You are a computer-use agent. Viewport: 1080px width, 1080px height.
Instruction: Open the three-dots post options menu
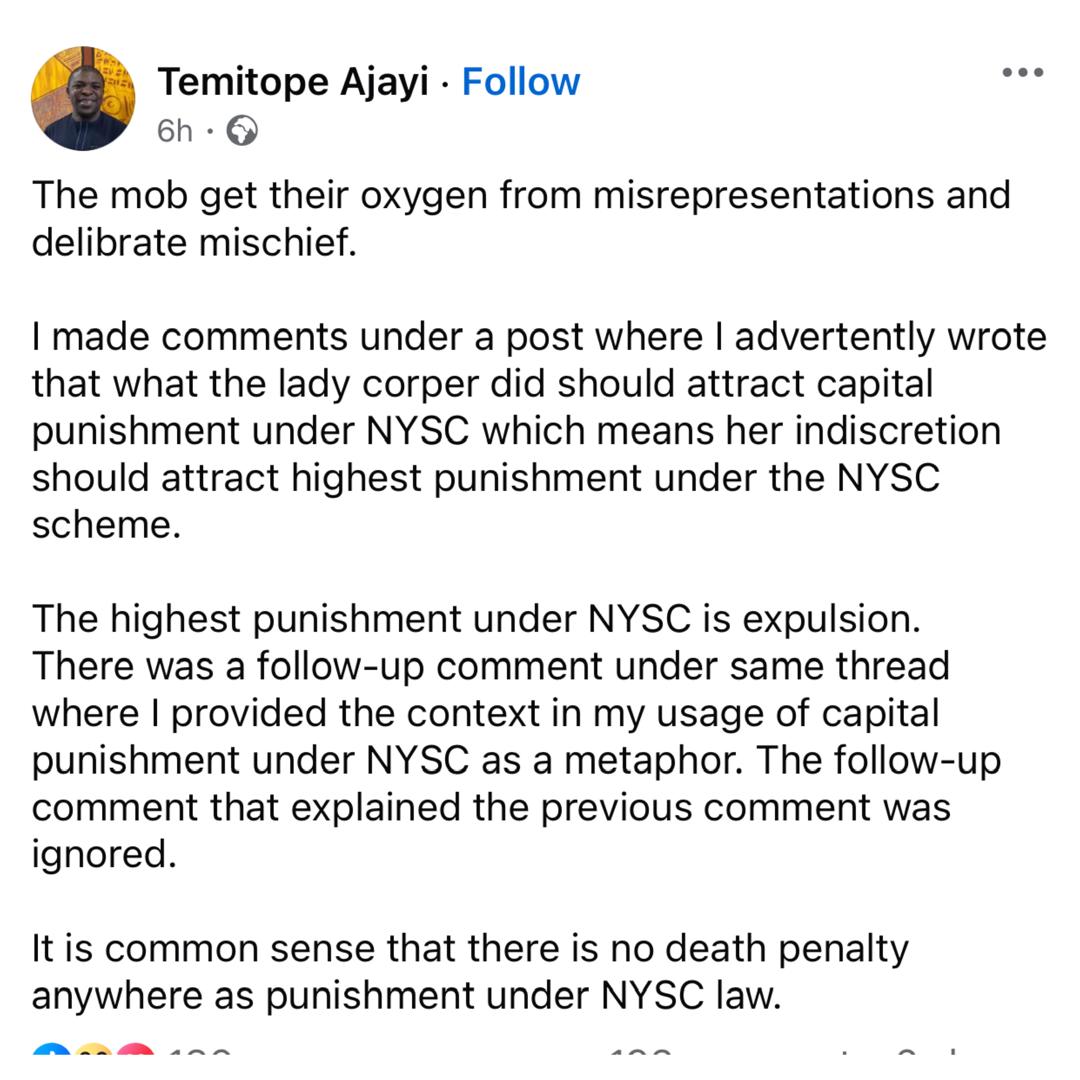click(1022, 73)
